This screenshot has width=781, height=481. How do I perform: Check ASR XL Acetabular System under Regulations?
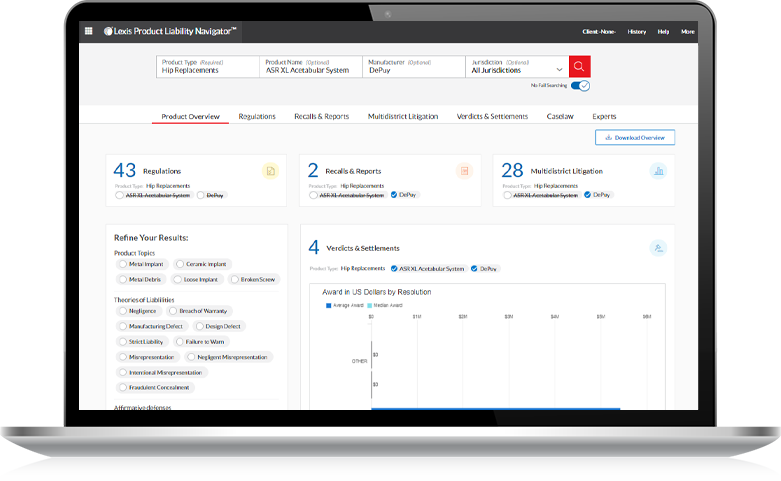coord(120,195)
